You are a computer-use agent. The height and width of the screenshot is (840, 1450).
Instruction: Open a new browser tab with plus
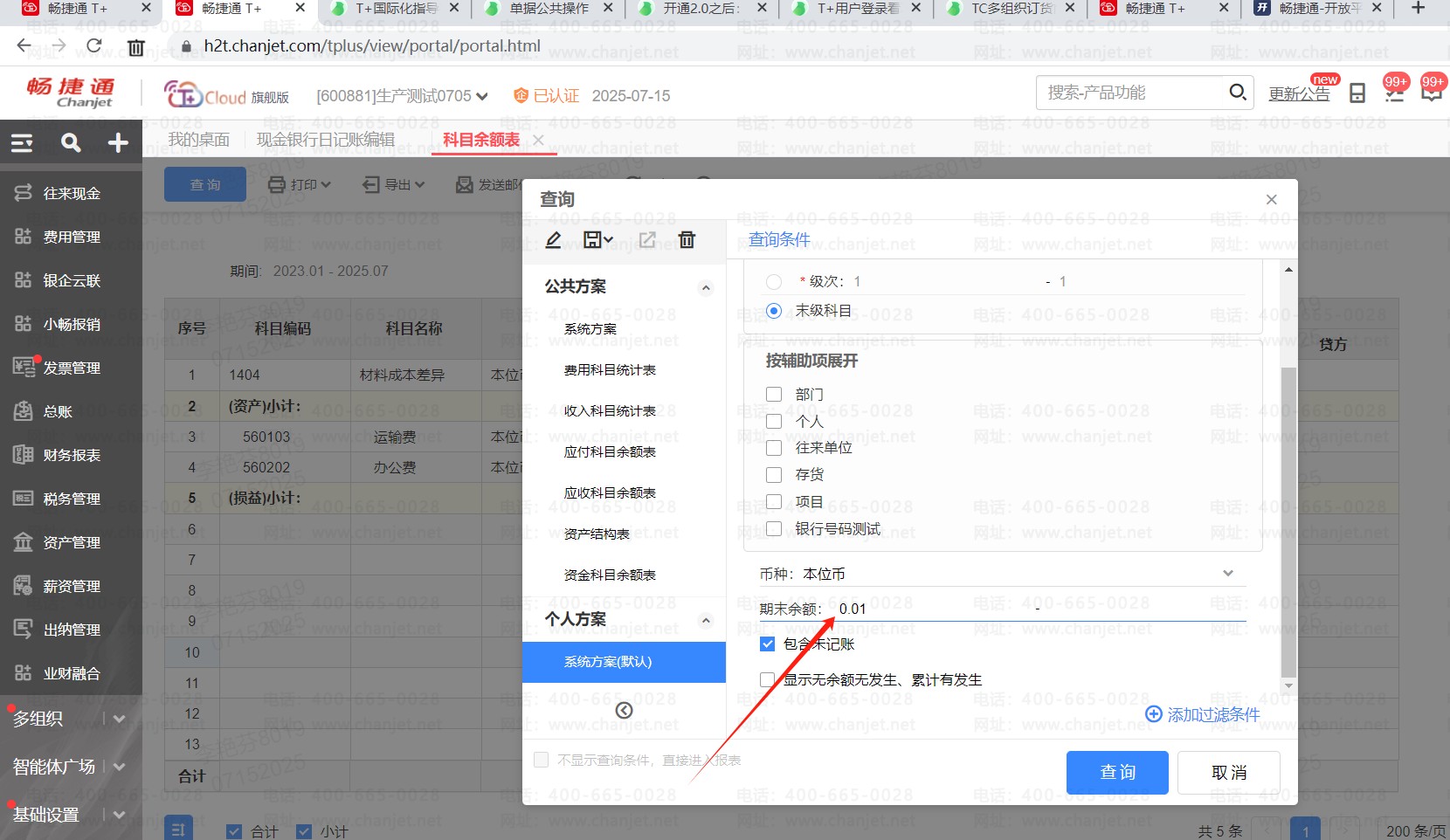click(x=1419, y=8)
